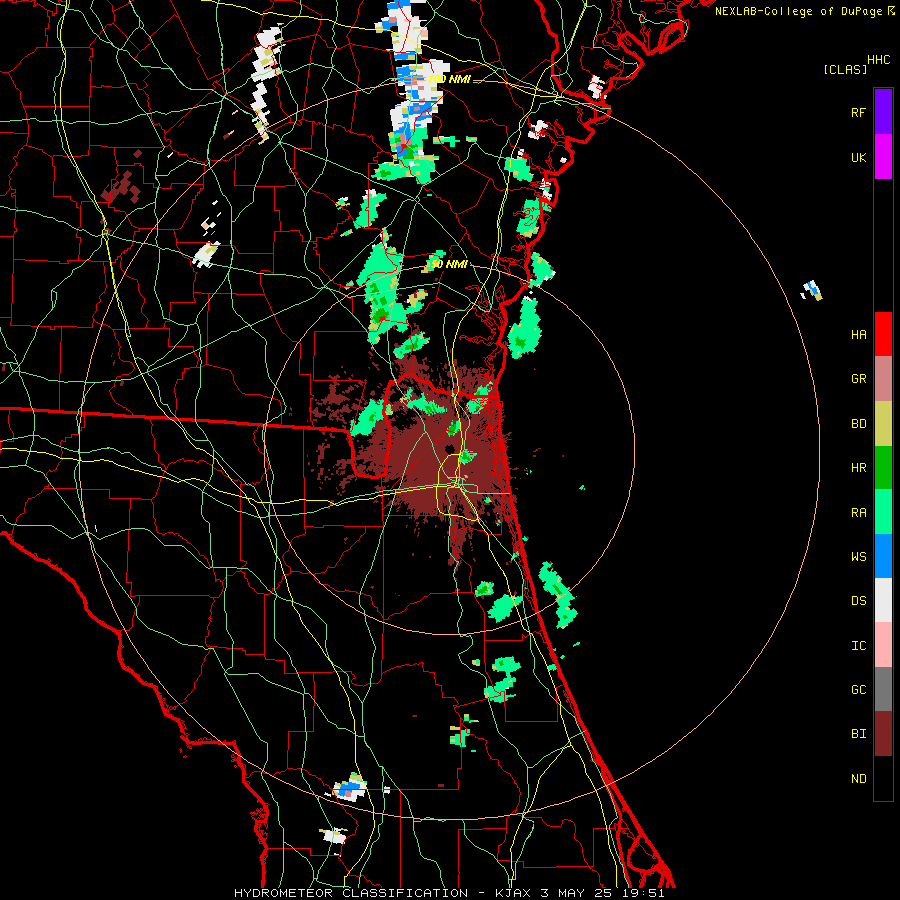This screenshot has width=900, height=900.
Task: Click the UK magenta legend color swatch
Action: [x=883, y=157]
